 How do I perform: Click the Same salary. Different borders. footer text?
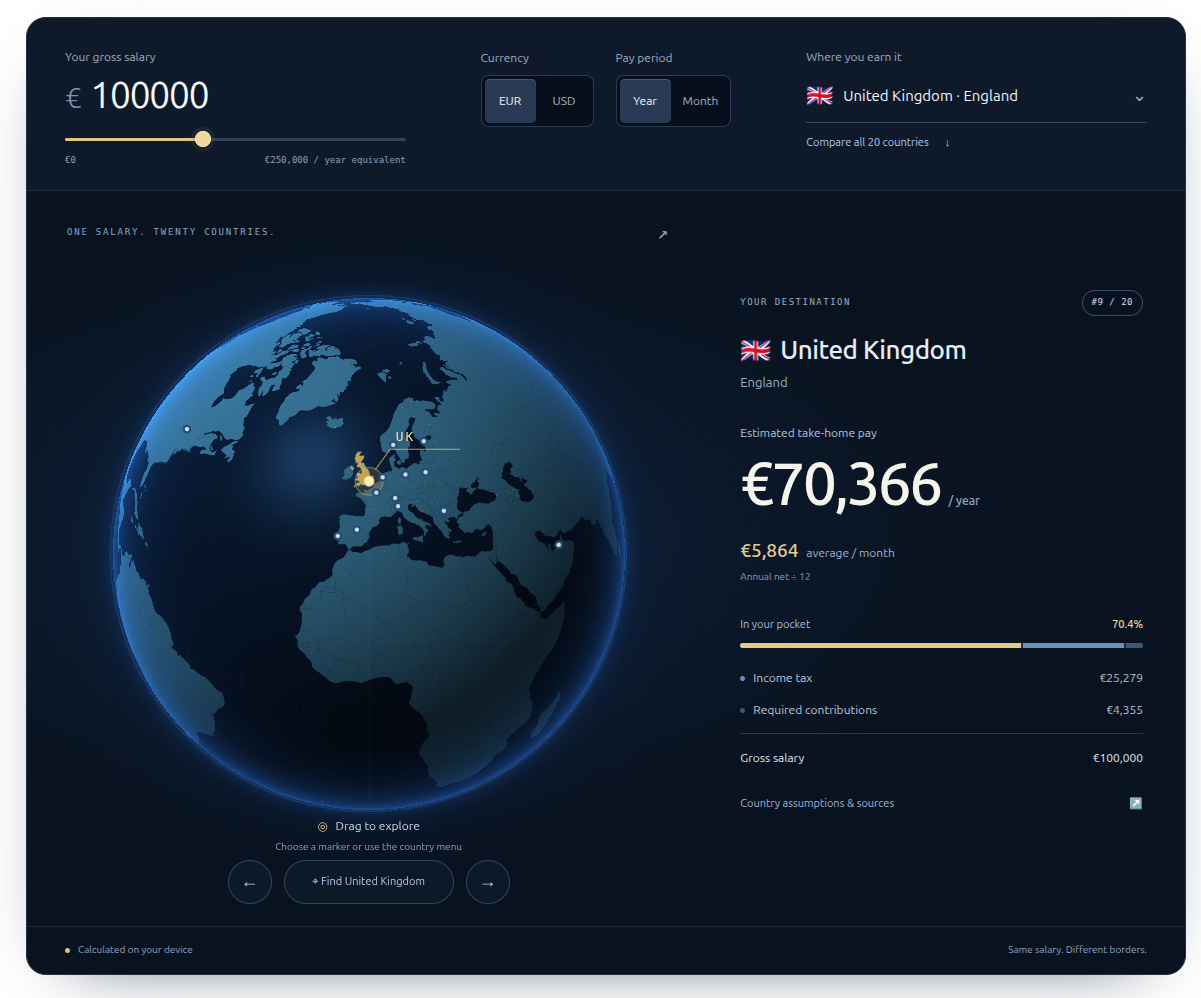[x=1077, y=950]
